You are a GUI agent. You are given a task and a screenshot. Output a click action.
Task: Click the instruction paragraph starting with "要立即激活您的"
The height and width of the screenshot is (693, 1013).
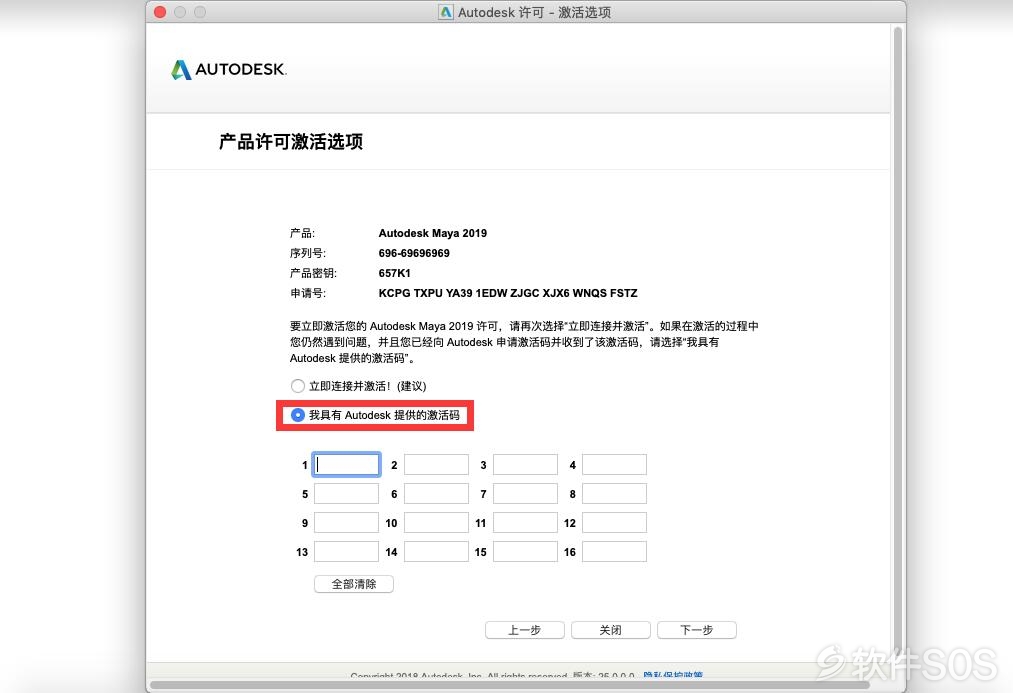[x=524, y=342]
